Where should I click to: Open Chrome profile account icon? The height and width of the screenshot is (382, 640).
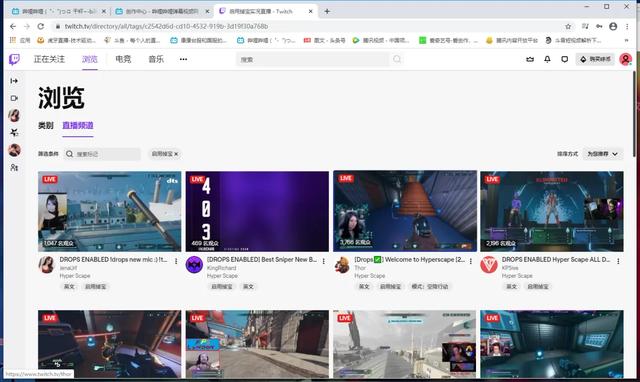tap(613, 27)
